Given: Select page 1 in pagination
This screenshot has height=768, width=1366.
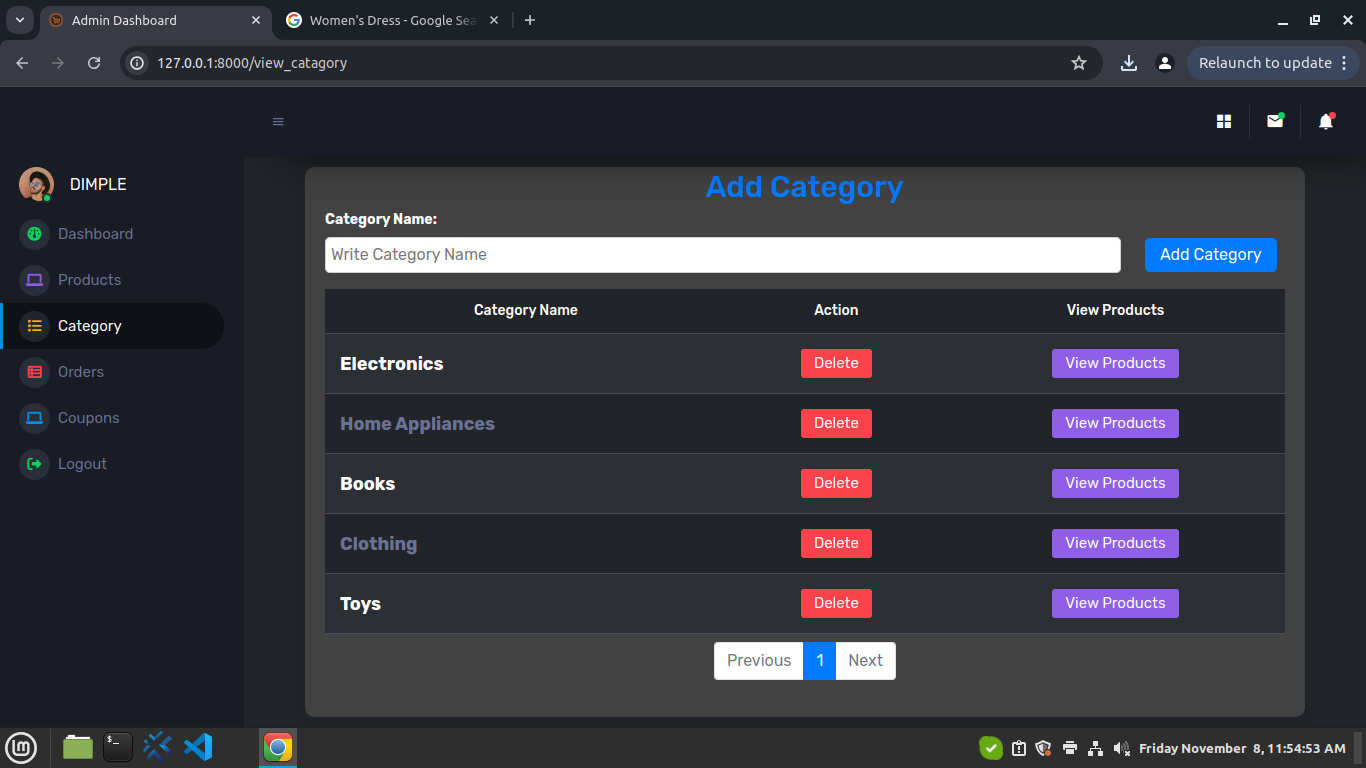Looking at the screenshot, I should (820, 661).
